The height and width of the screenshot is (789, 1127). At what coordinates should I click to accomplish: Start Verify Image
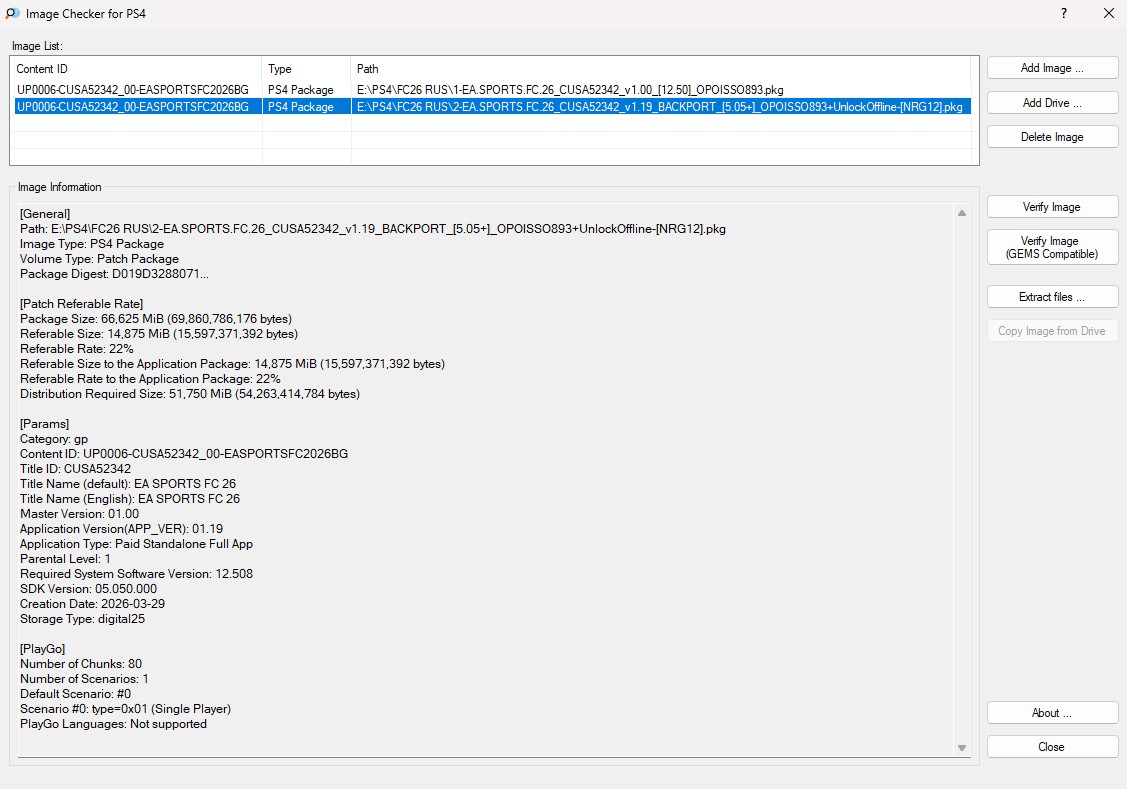pyautogui.click(x=1052, y=207)
